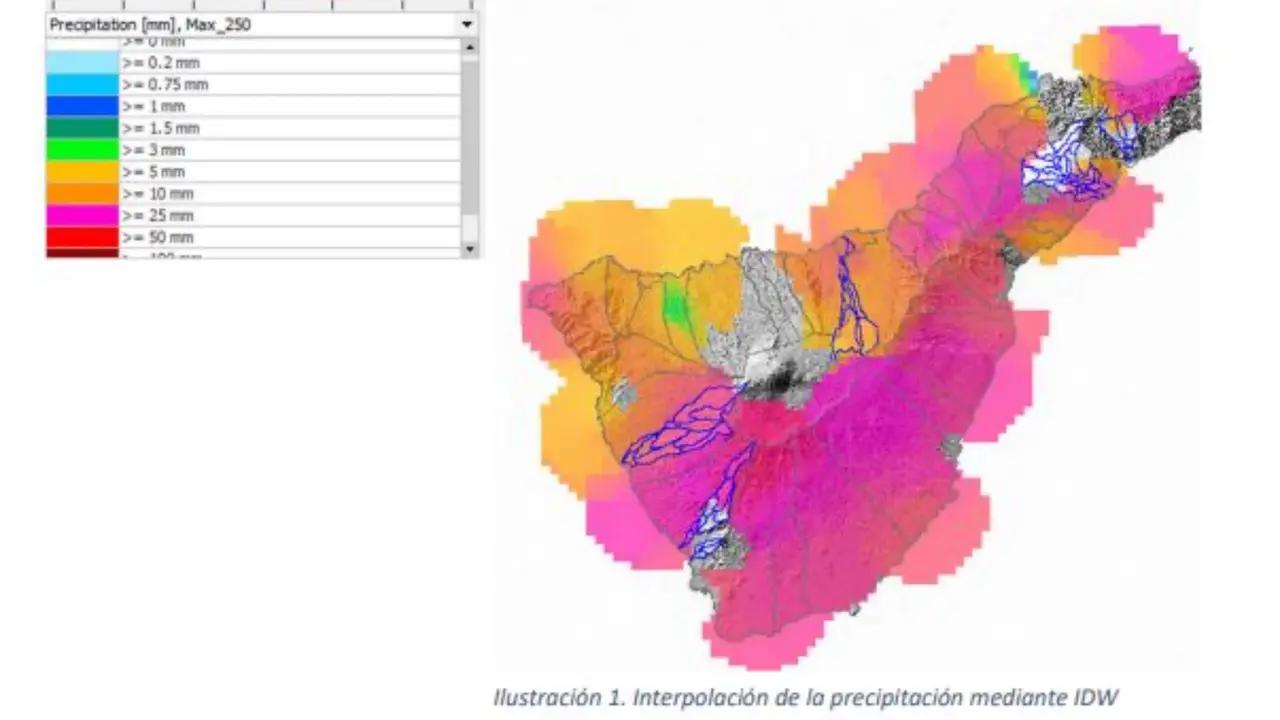Select the blue >= 1 mm swatch
Viewport: 1280px width, 720px height.
point(82,106)
